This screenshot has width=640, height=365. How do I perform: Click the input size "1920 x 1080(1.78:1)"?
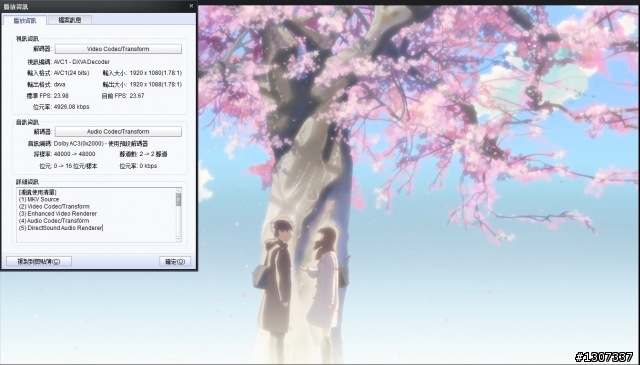[156, 73]
